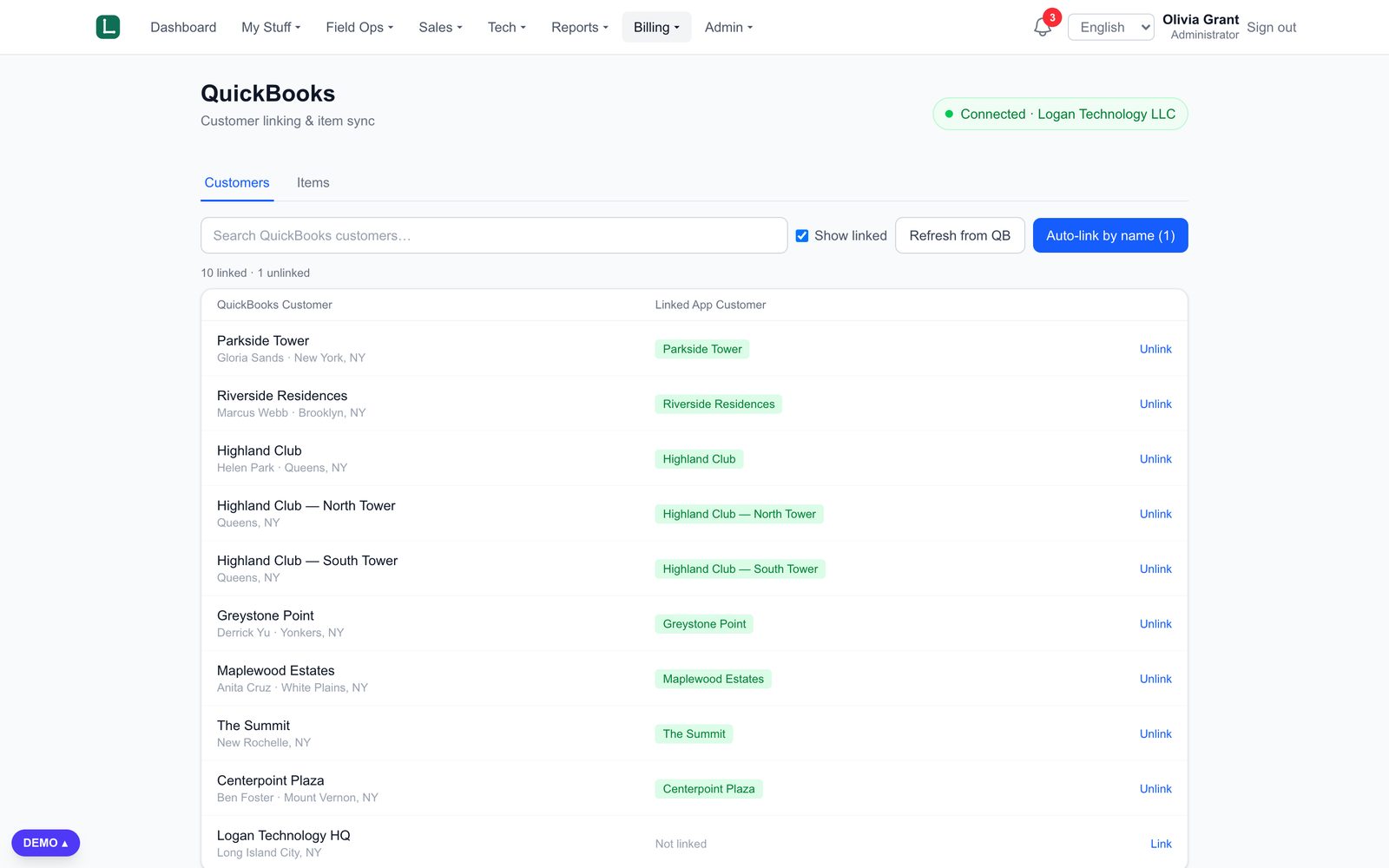Switch to the Customers tab
Screen dimensions: 1389x868
point(237,182)
